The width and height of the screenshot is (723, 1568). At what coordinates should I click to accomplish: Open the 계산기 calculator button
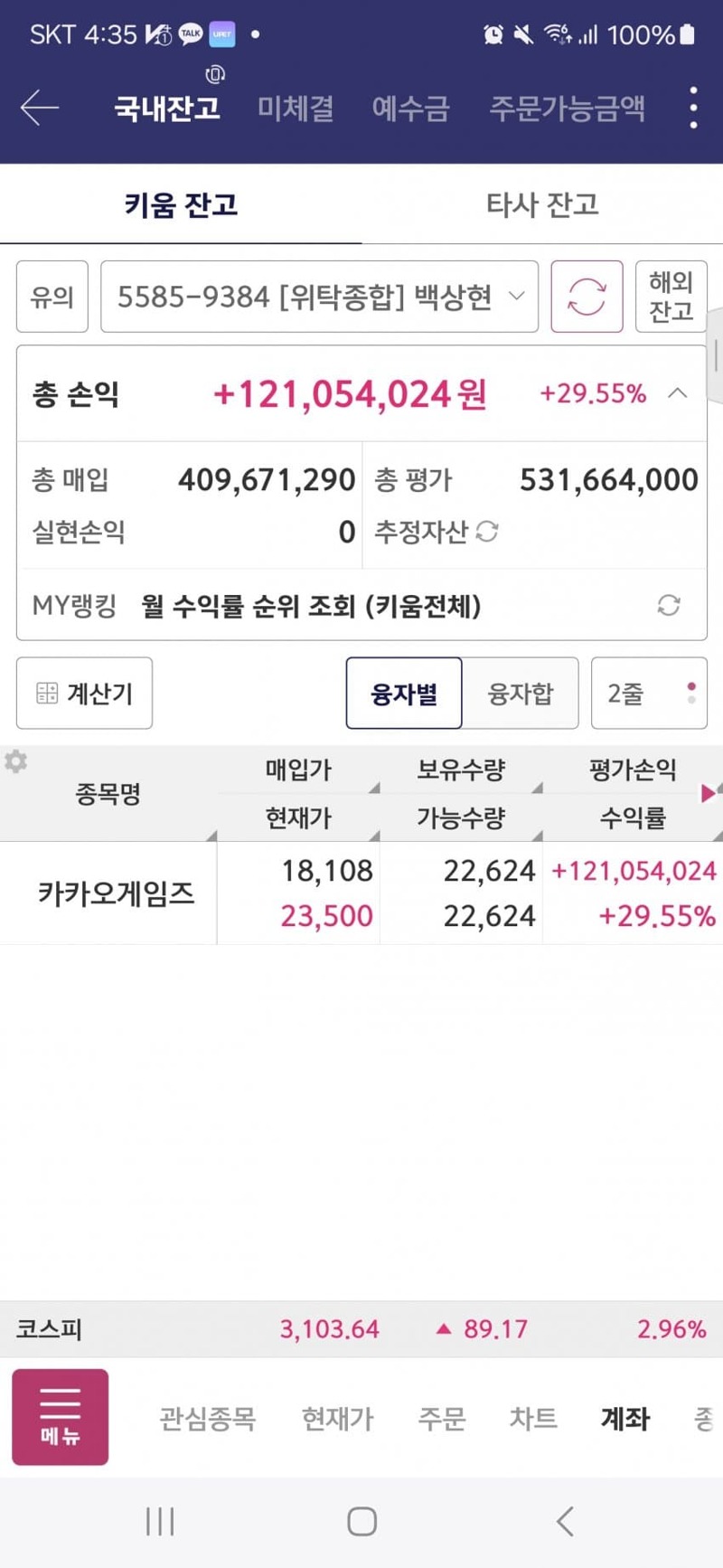pos(84,694)
